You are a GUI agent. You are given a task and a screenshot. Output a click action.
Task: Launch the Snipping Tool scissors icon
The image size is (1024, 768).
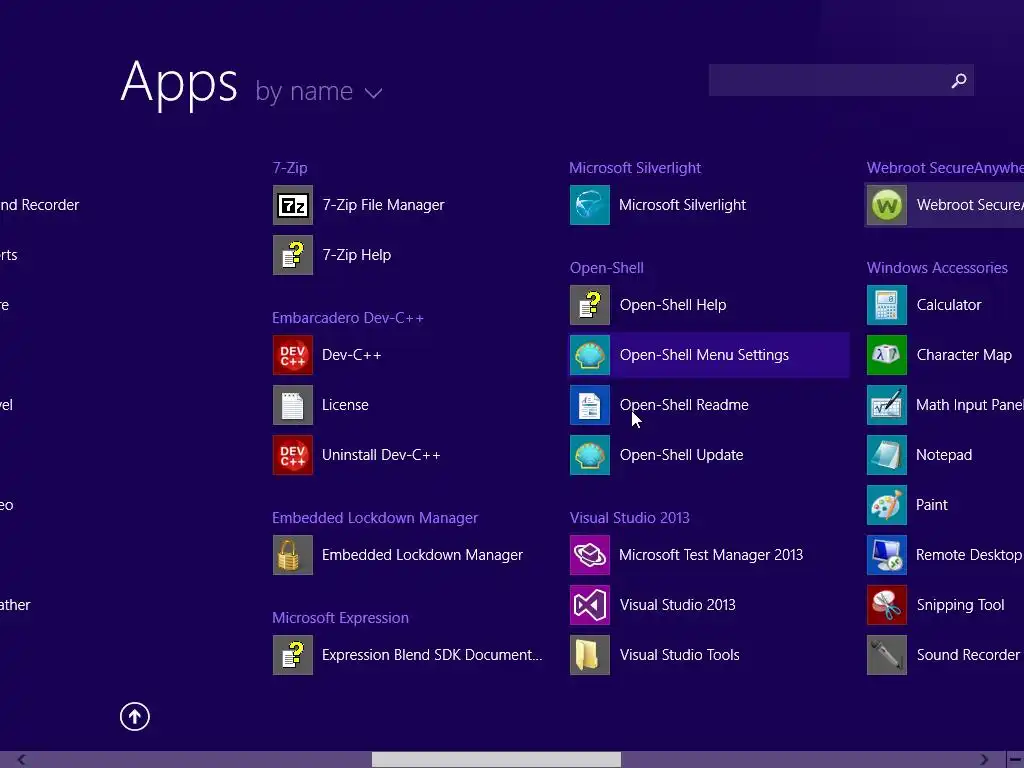point(887,605)
